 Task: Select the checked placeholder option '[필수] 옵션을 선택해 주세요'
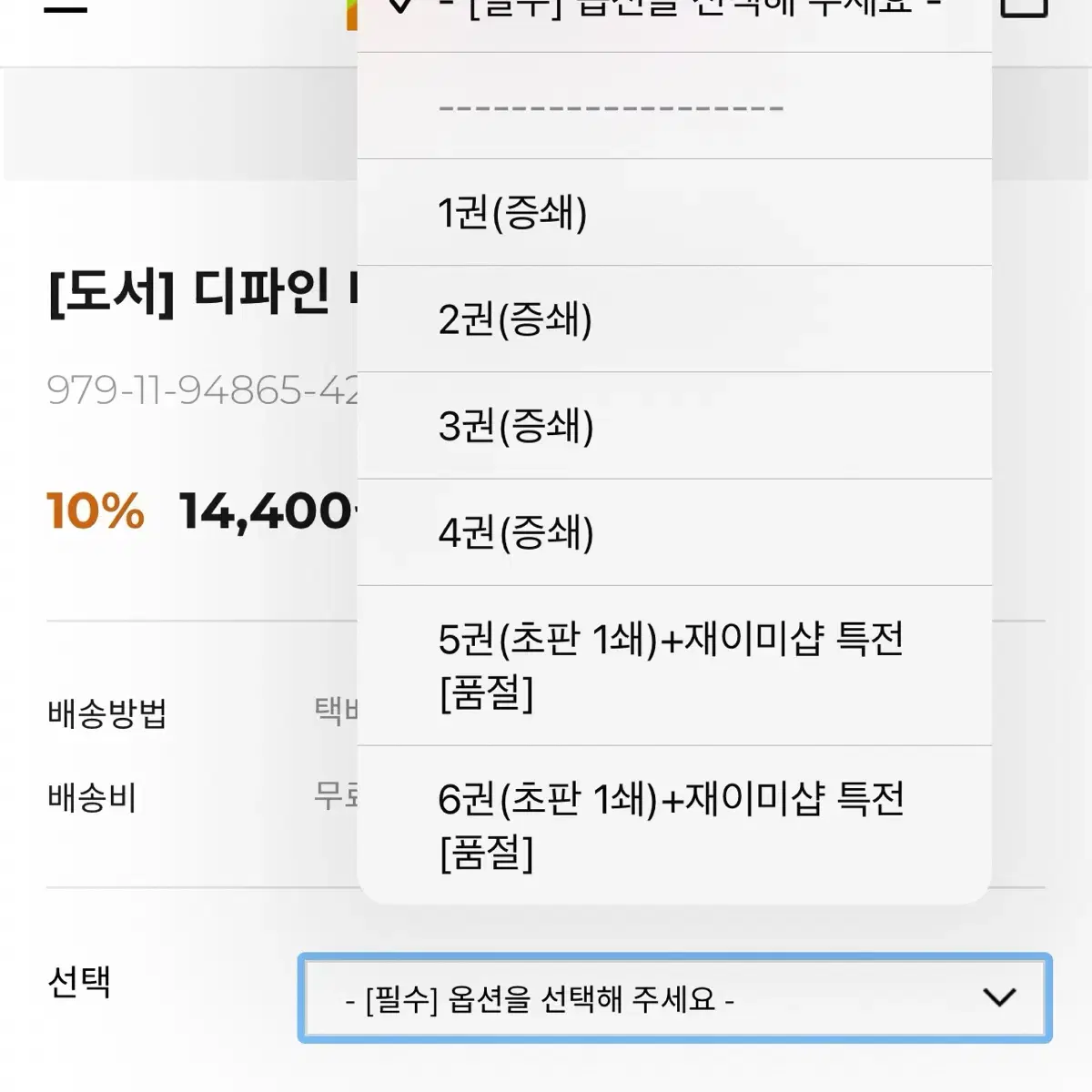673,11
